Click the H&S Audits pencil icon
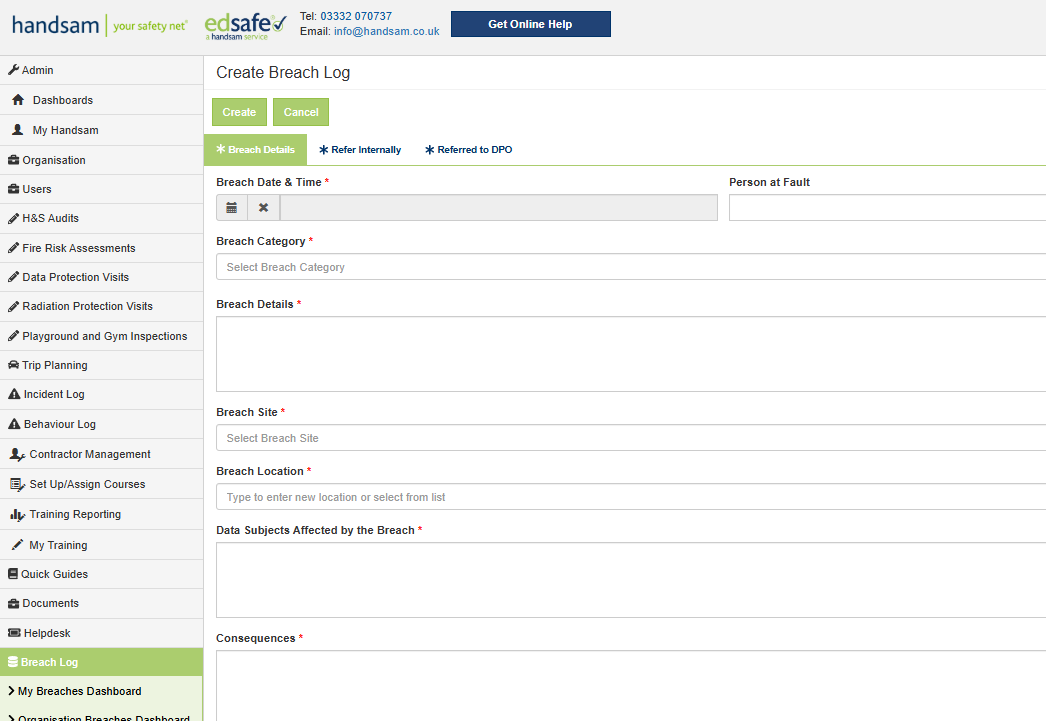This screenshot has width=1046, height=721. (x=13, y=218)
